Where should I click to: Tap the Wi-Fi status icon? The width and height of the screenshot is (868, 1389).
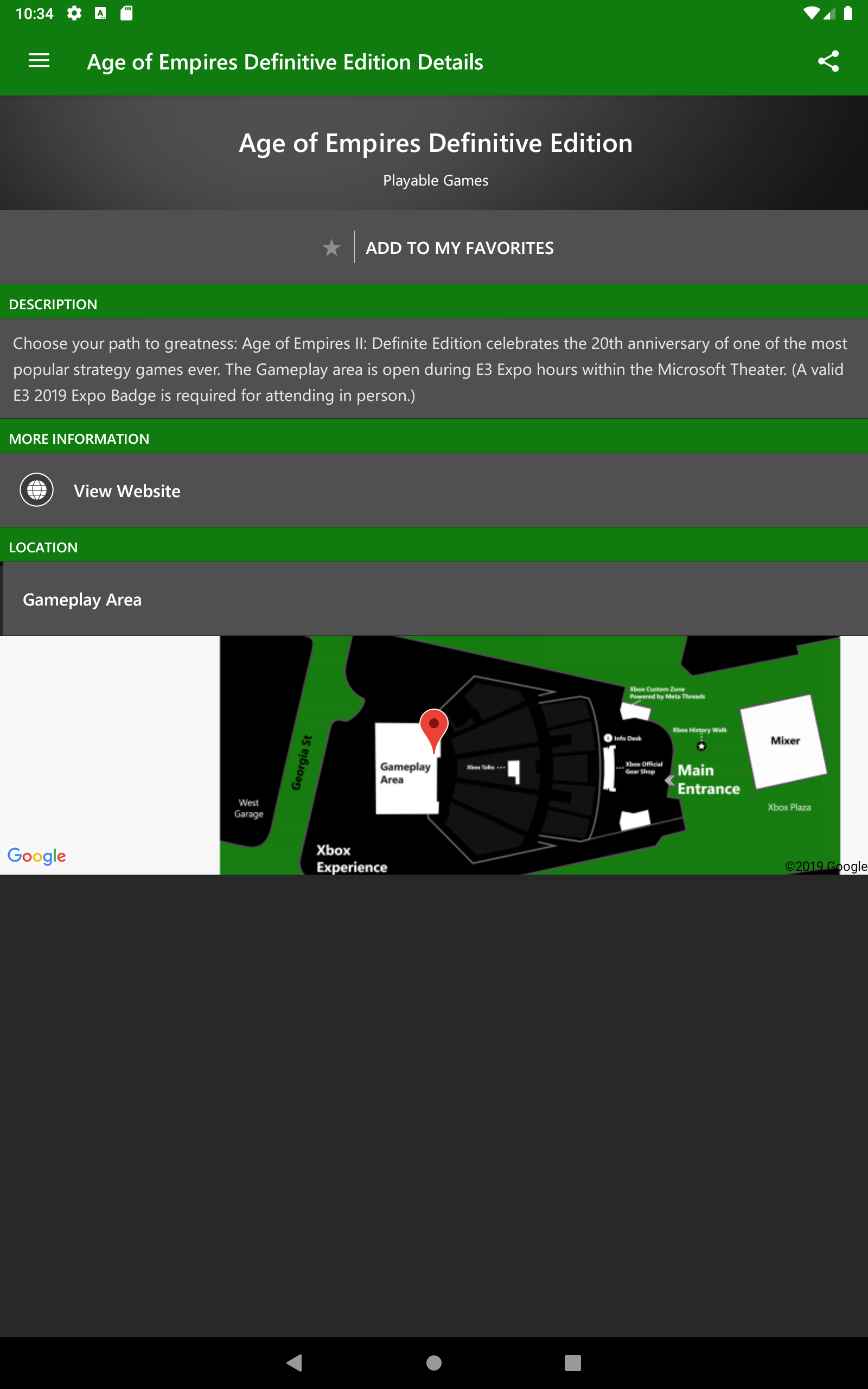tap(811, 13)
